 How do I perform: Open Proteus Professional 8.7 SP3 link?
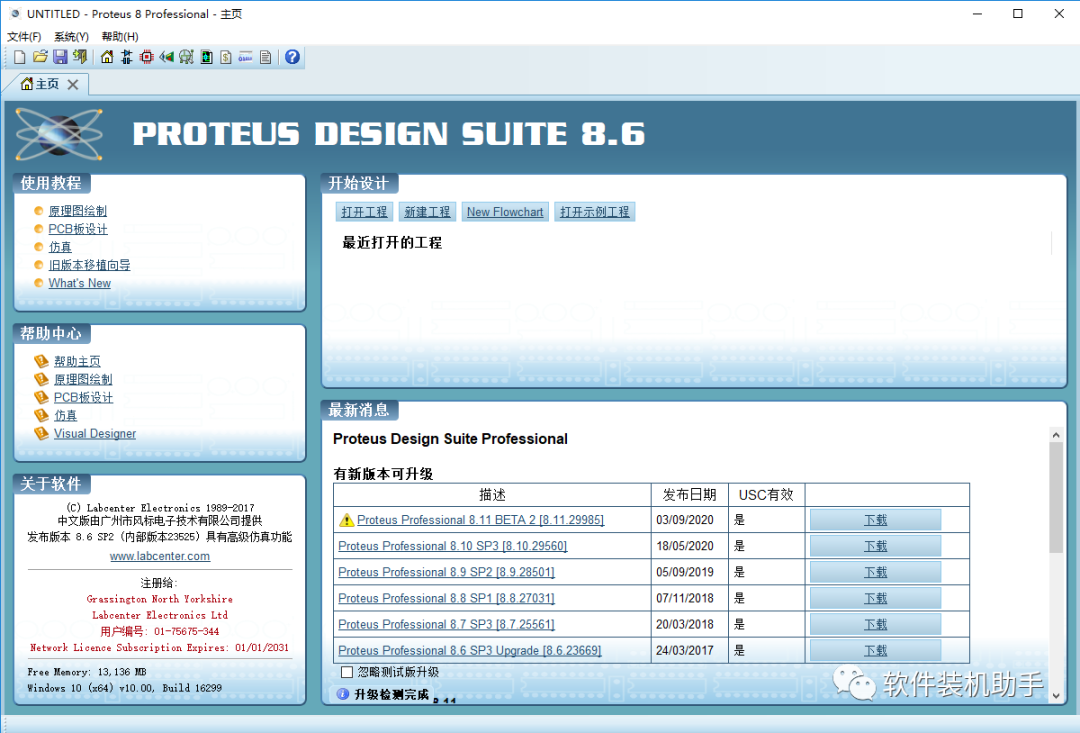(446, 625)
